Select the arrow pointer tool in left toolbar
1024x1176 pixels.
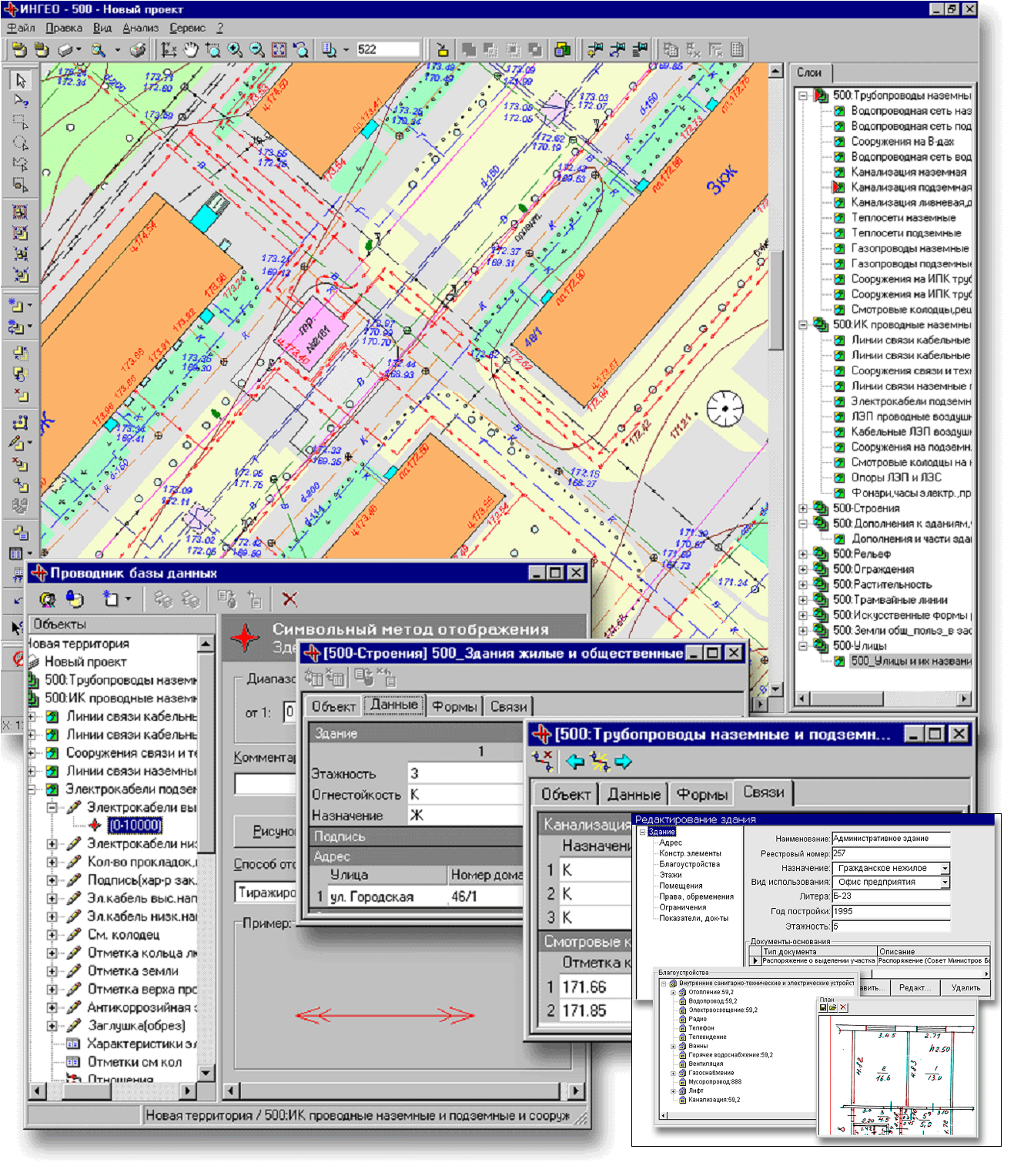click(x=21, y=81)
